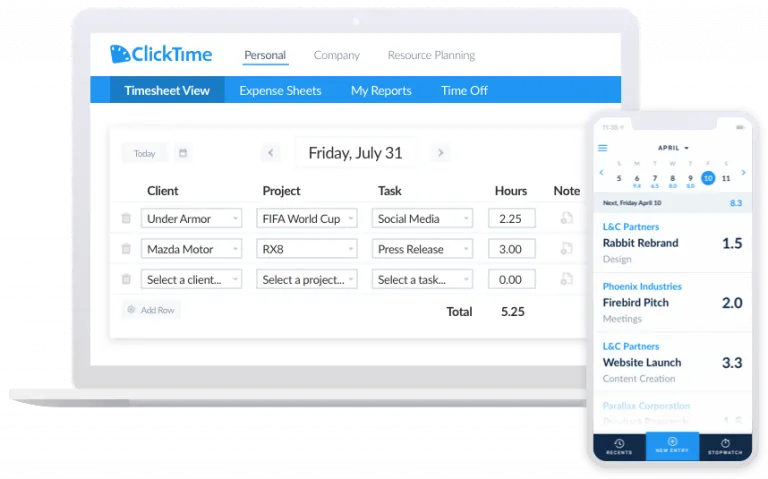768x479 pixels.
Task: Click the Today button
Action: click(x=144, y=153)
